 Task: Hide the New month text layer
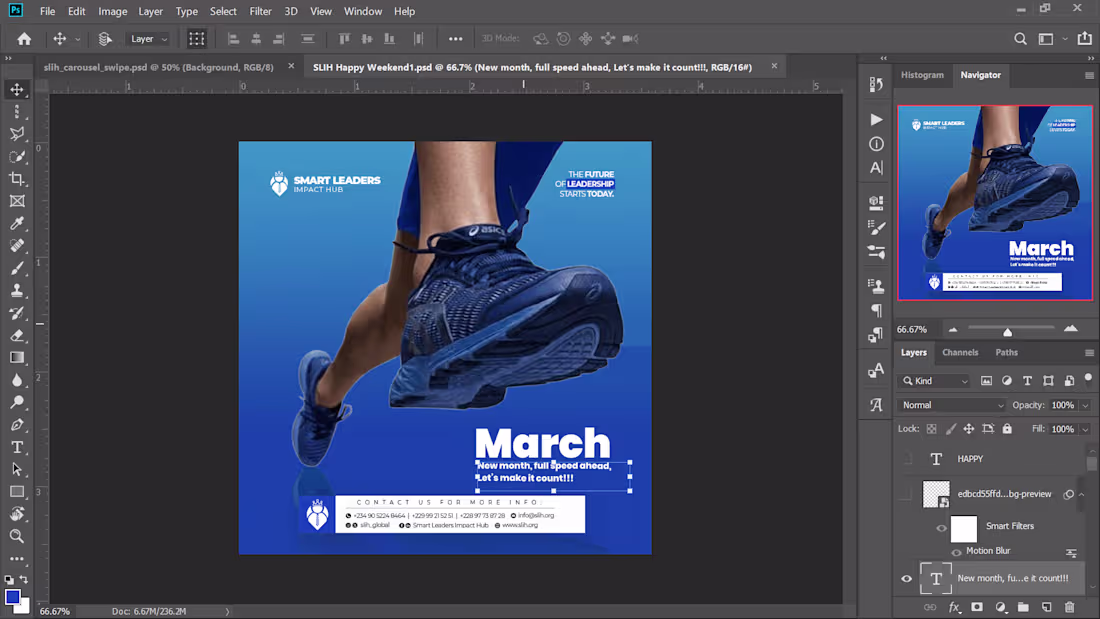coord(906,579)
